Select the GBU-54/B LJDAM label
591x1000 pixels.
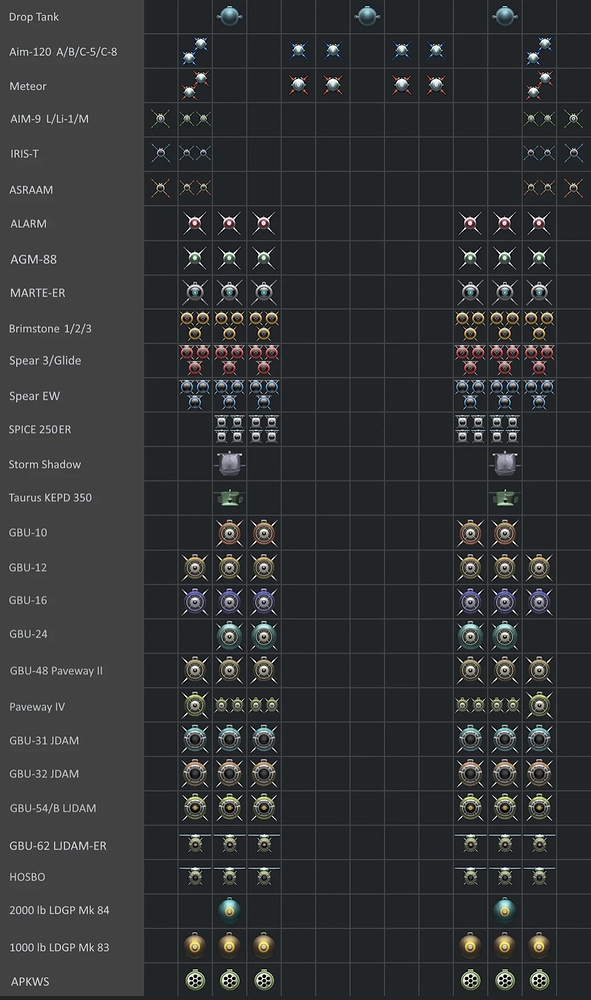click(x=53, y=808)
